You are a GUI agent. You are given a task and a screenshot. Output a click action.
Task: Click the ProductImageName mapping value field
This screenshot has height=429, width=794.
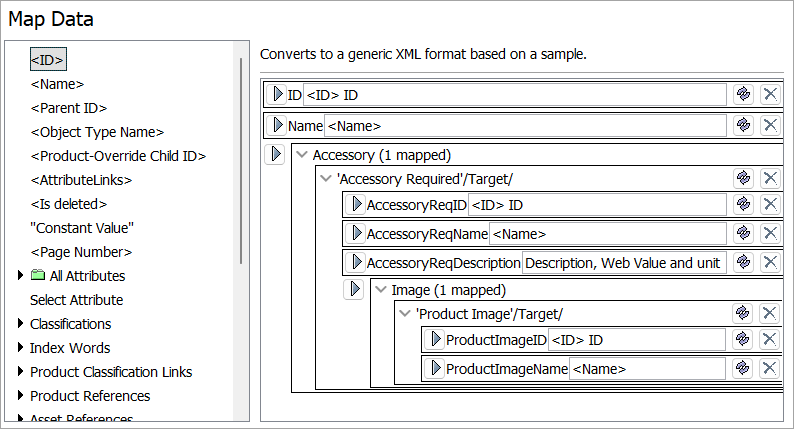[646, 368]
